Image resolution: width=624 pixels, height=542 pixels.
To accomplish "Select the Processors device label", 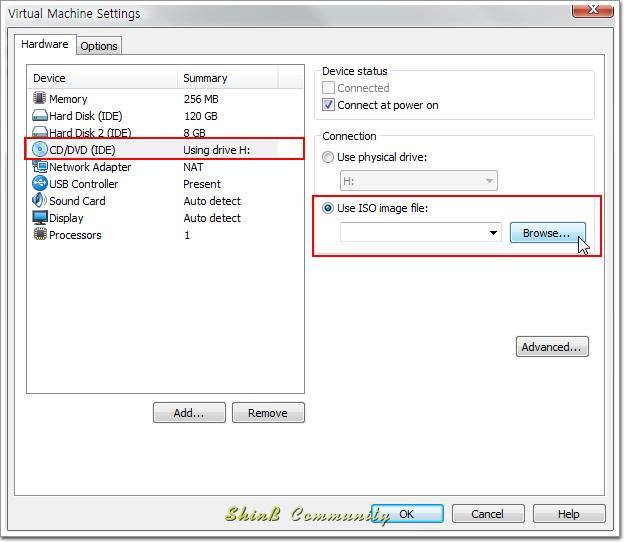I will (x=75, y=235).
